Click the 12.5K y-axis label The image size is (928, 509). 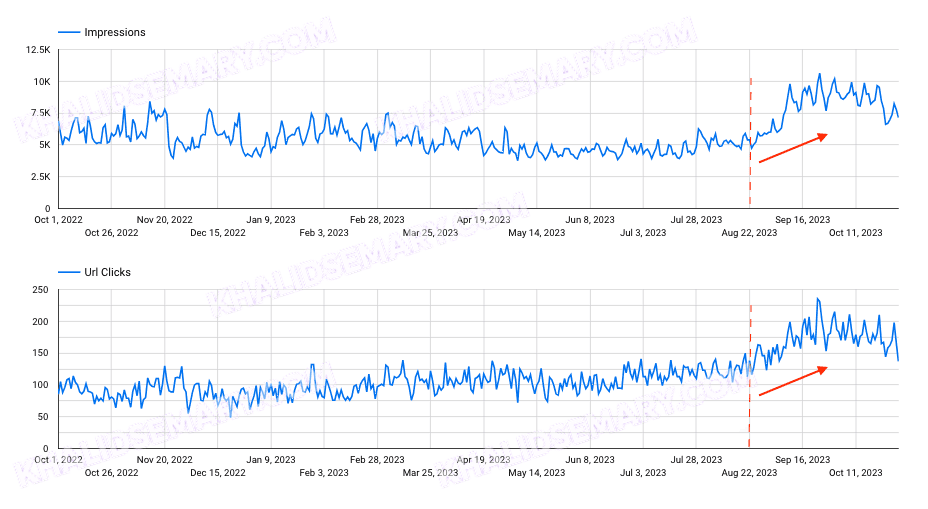point(38,50)
